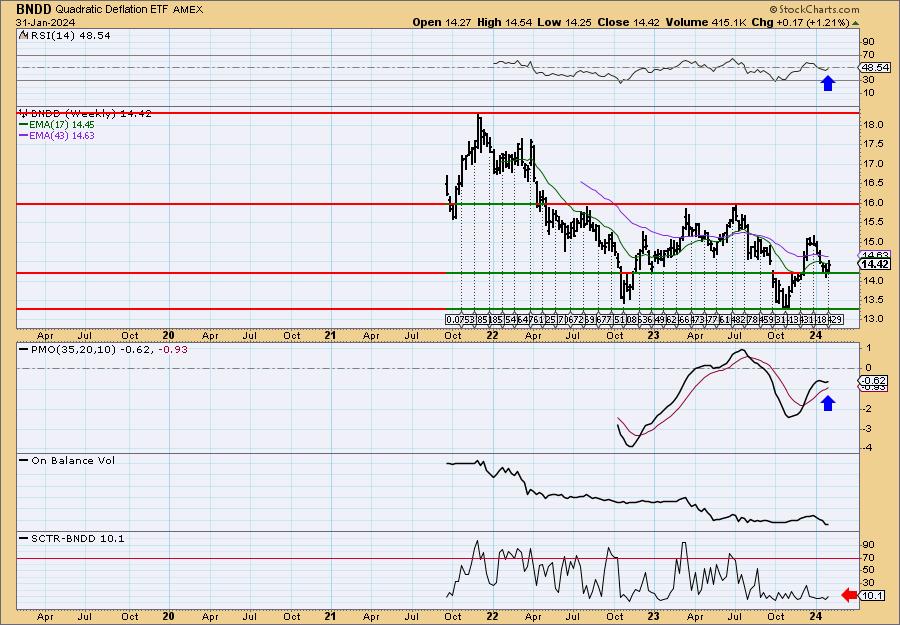
Task: Click the AMEX exchange label
Action: 187,10
